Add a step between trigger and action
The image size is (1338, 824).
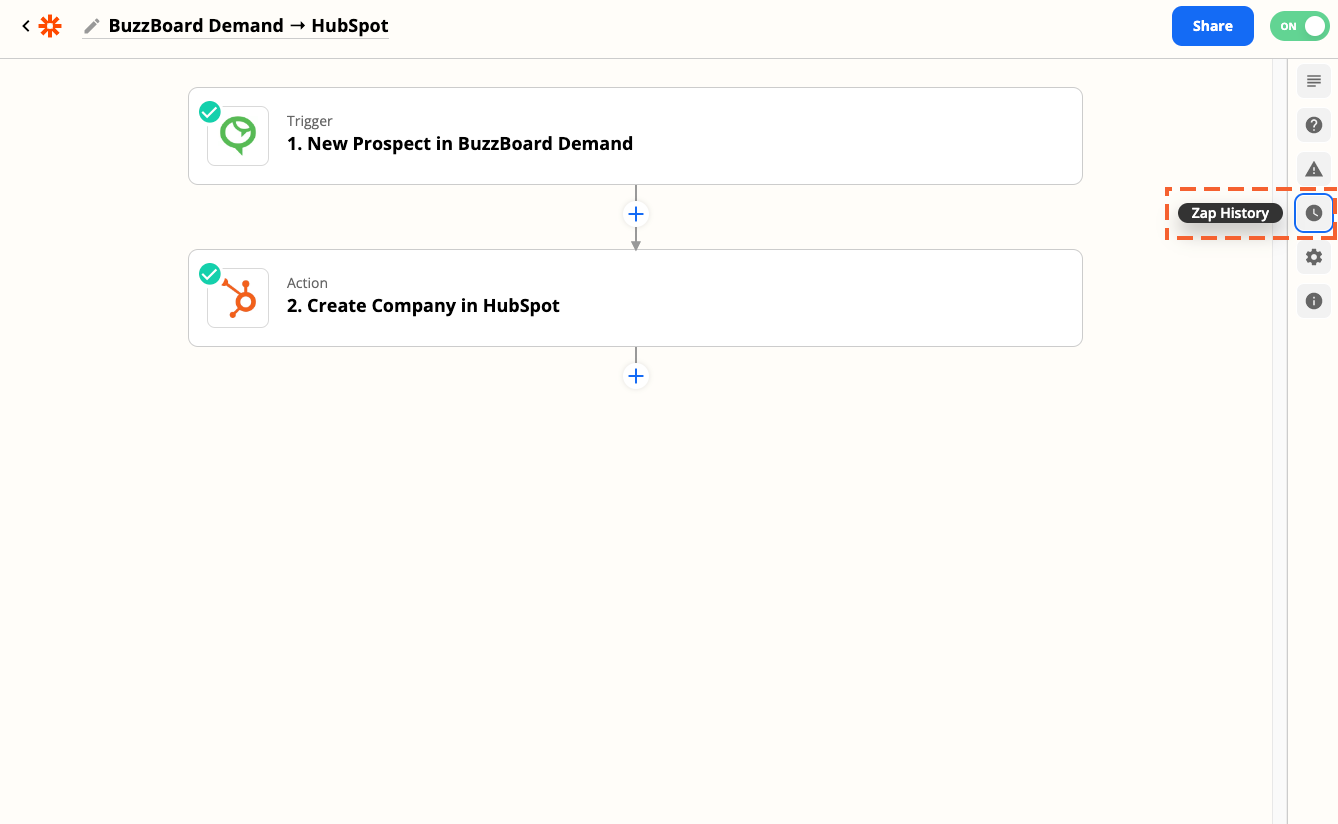(635, 214)
